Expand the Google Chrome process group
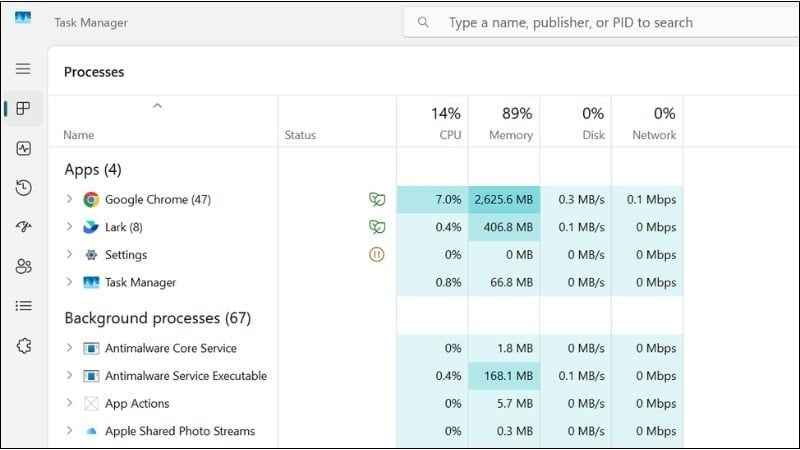The width and height of the screenshot is (800, 450). 69,199
